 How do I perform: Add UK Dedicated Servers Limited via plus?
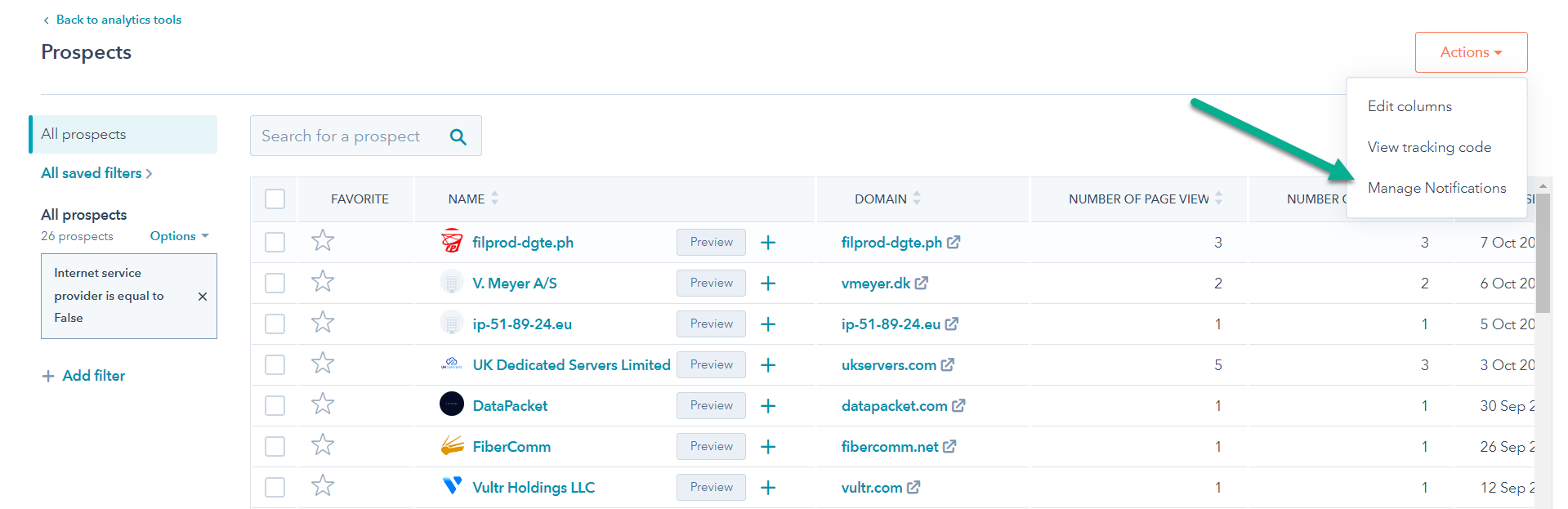768,365
